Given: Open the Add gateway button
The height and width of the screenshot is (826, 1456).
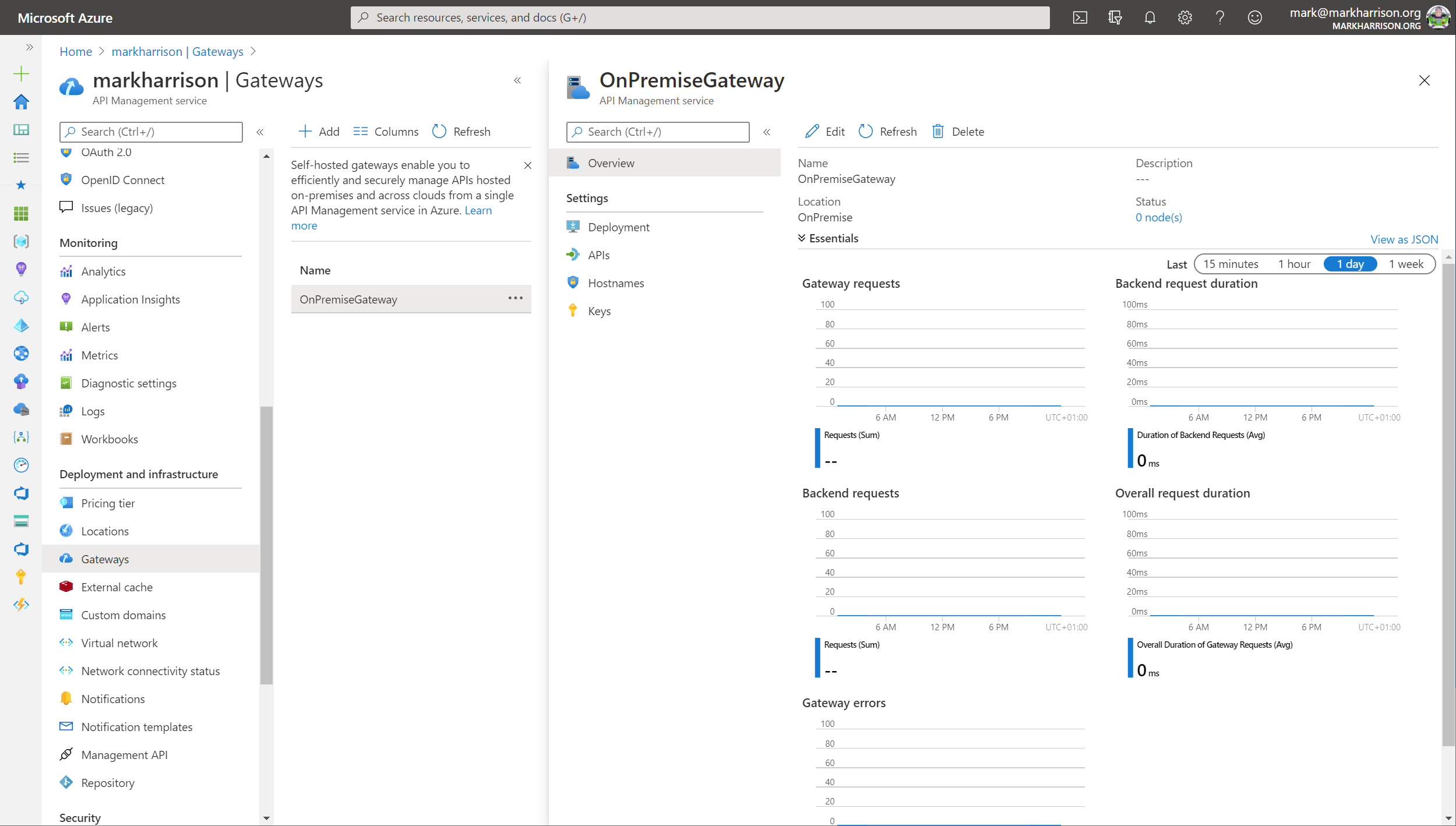Looking at the screenshot, I should (318, 131).
